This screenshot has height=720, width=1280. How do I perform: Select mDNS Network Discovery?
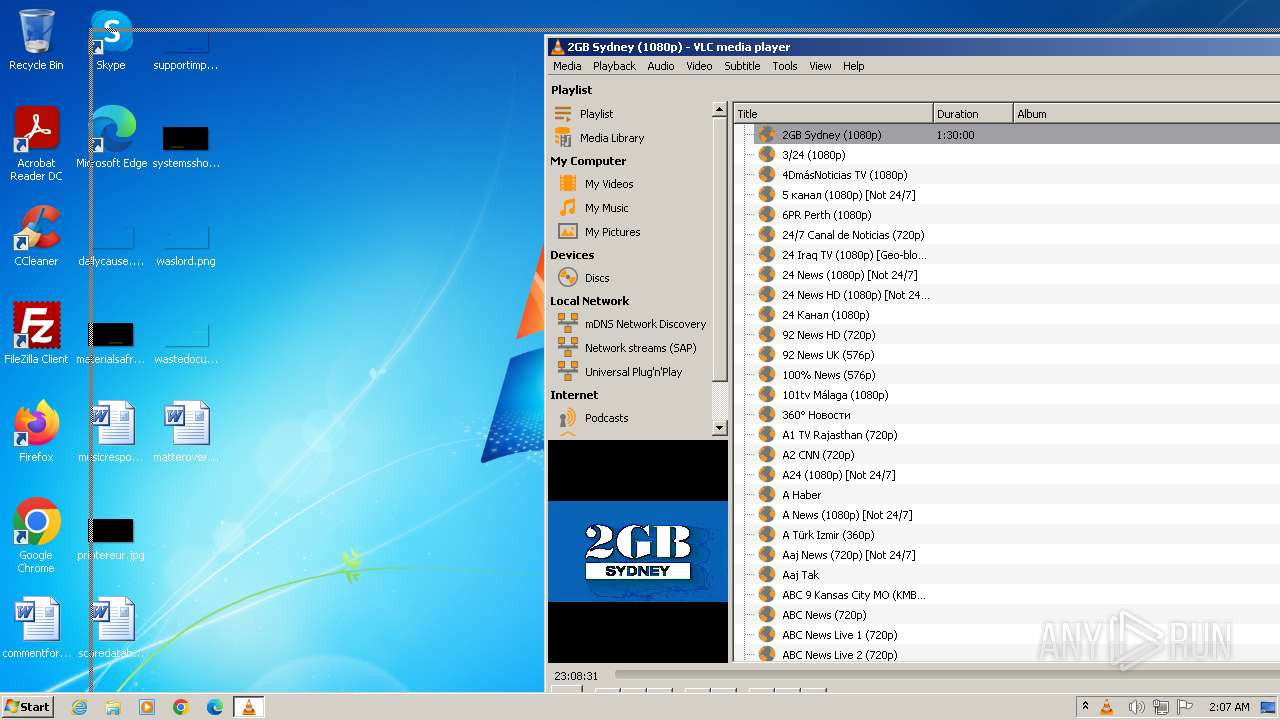click(632, 324)
